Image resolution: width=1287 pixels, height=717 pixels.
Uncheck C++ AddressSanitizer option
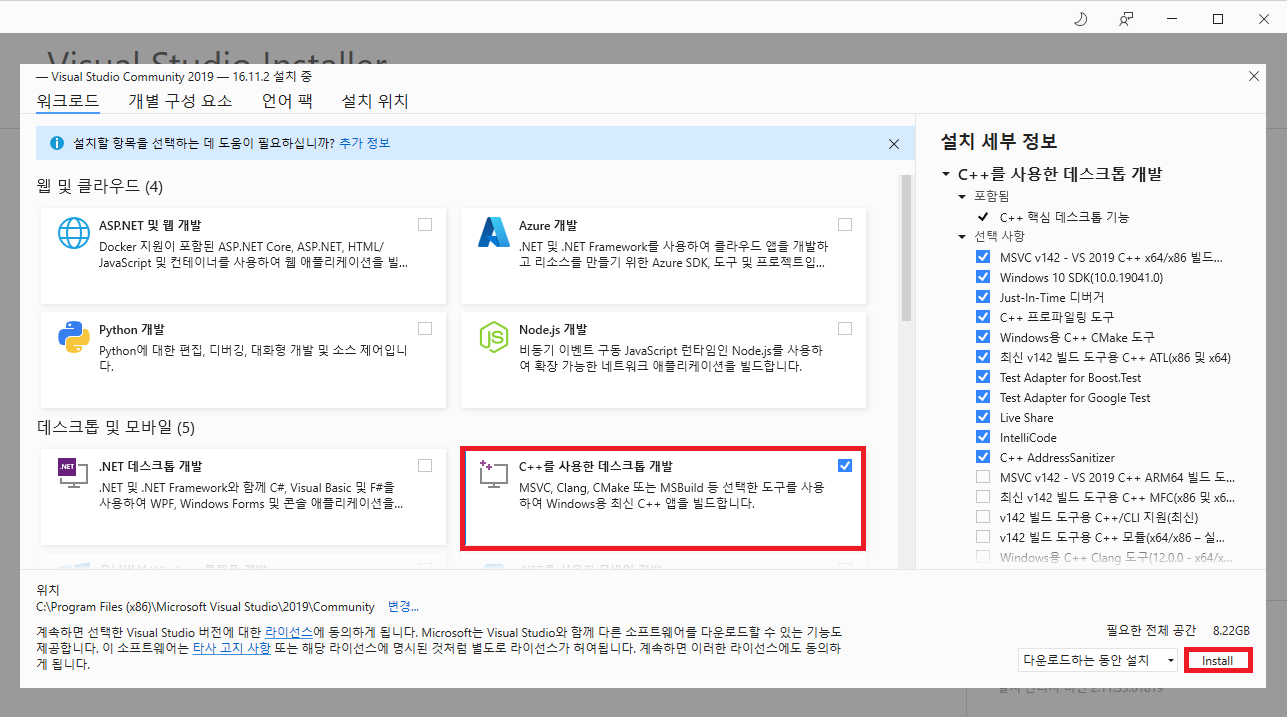[983, 457]
